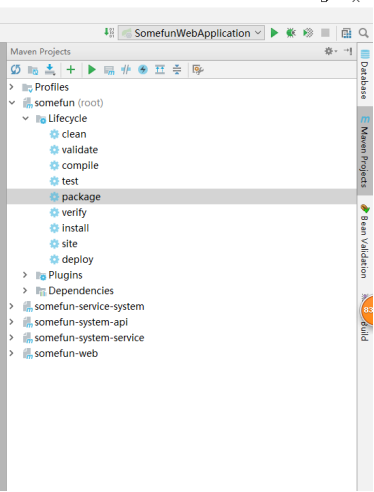This screenshot has width=374, height=492.
Task: Click Execute Maven Goal icon
Action: (x=109, y=70)
